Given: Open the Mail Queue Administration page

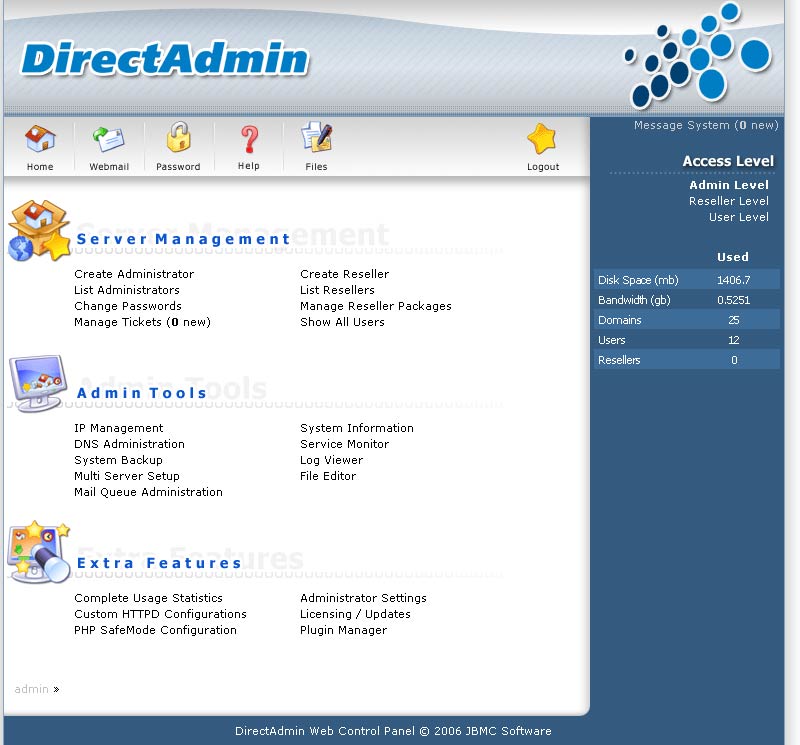Looking at the screenshot, I should (x=148, y=492).
